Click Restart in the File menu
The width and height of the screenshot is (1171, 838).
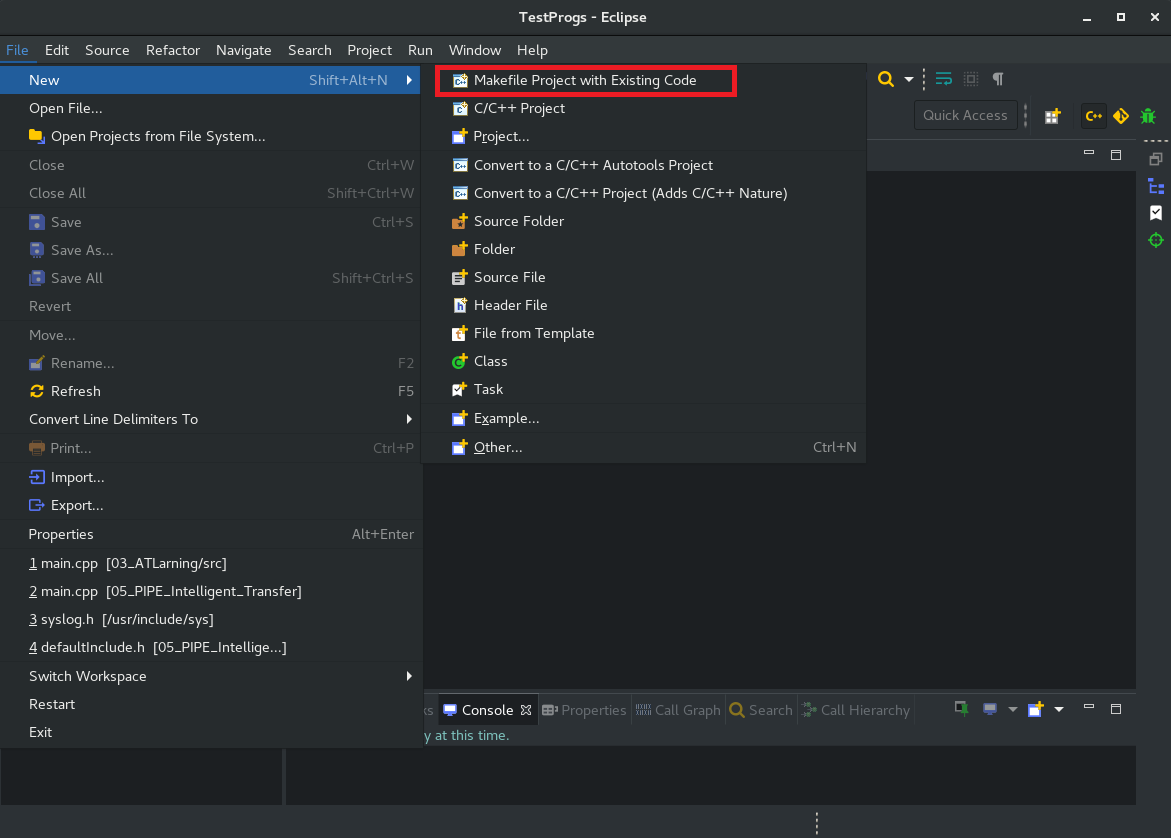click(x=52, y=704)
